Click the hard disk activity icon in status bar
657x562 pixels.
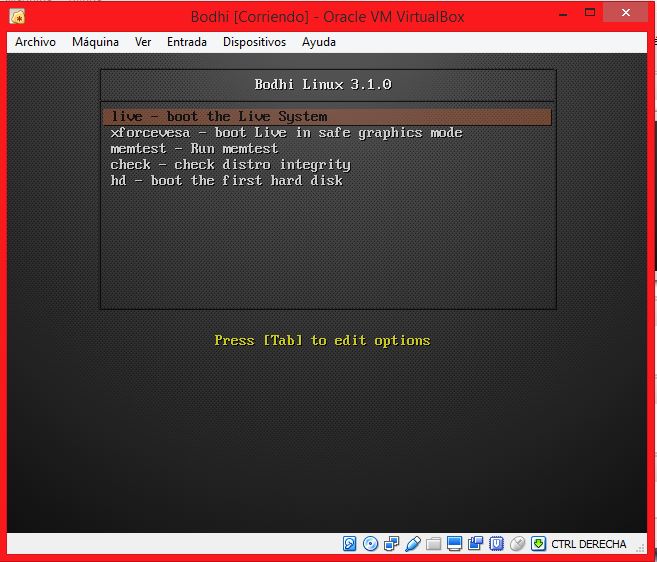tap(350, 544)
